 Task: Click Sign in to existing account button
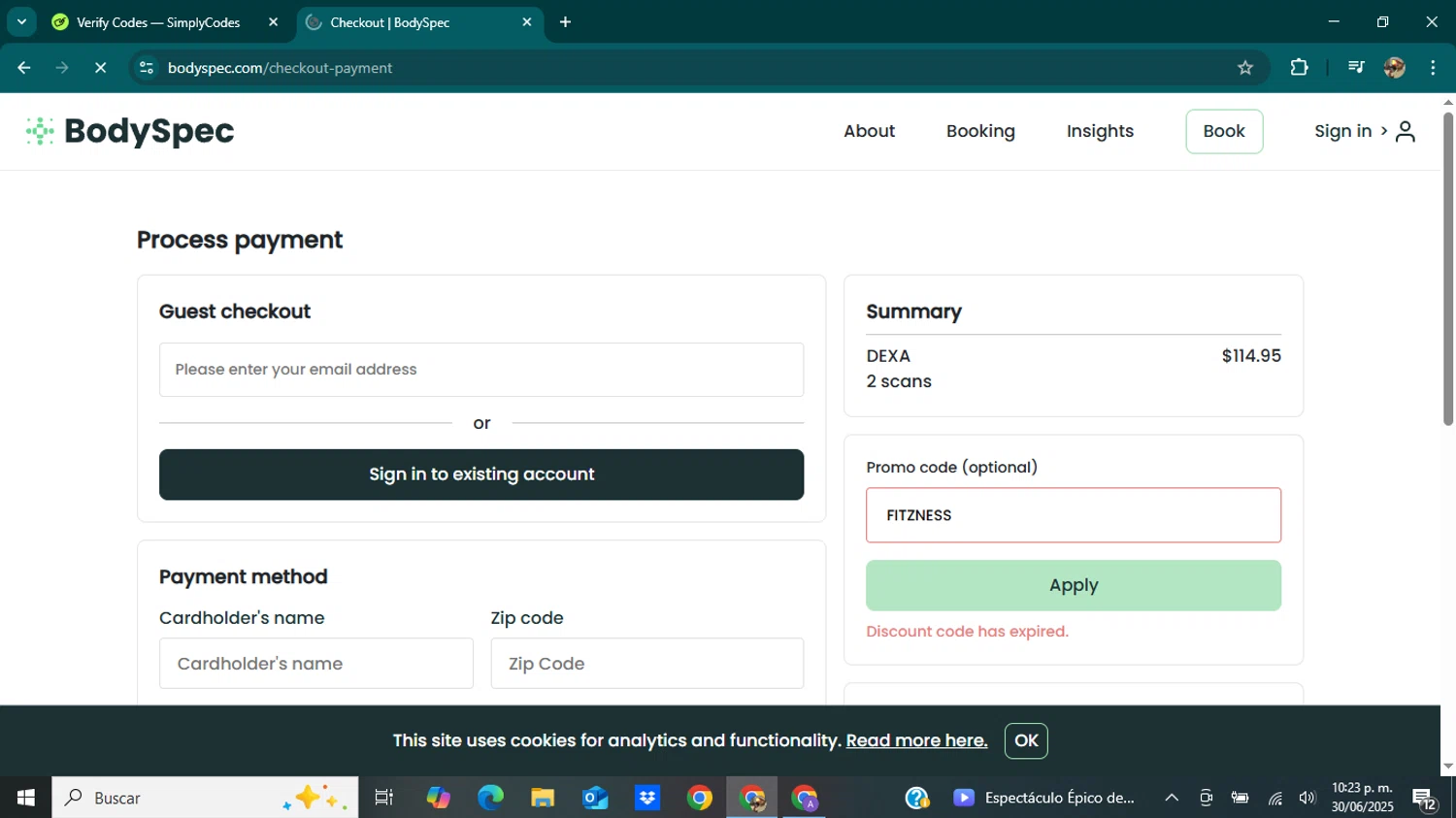[481, 474]
